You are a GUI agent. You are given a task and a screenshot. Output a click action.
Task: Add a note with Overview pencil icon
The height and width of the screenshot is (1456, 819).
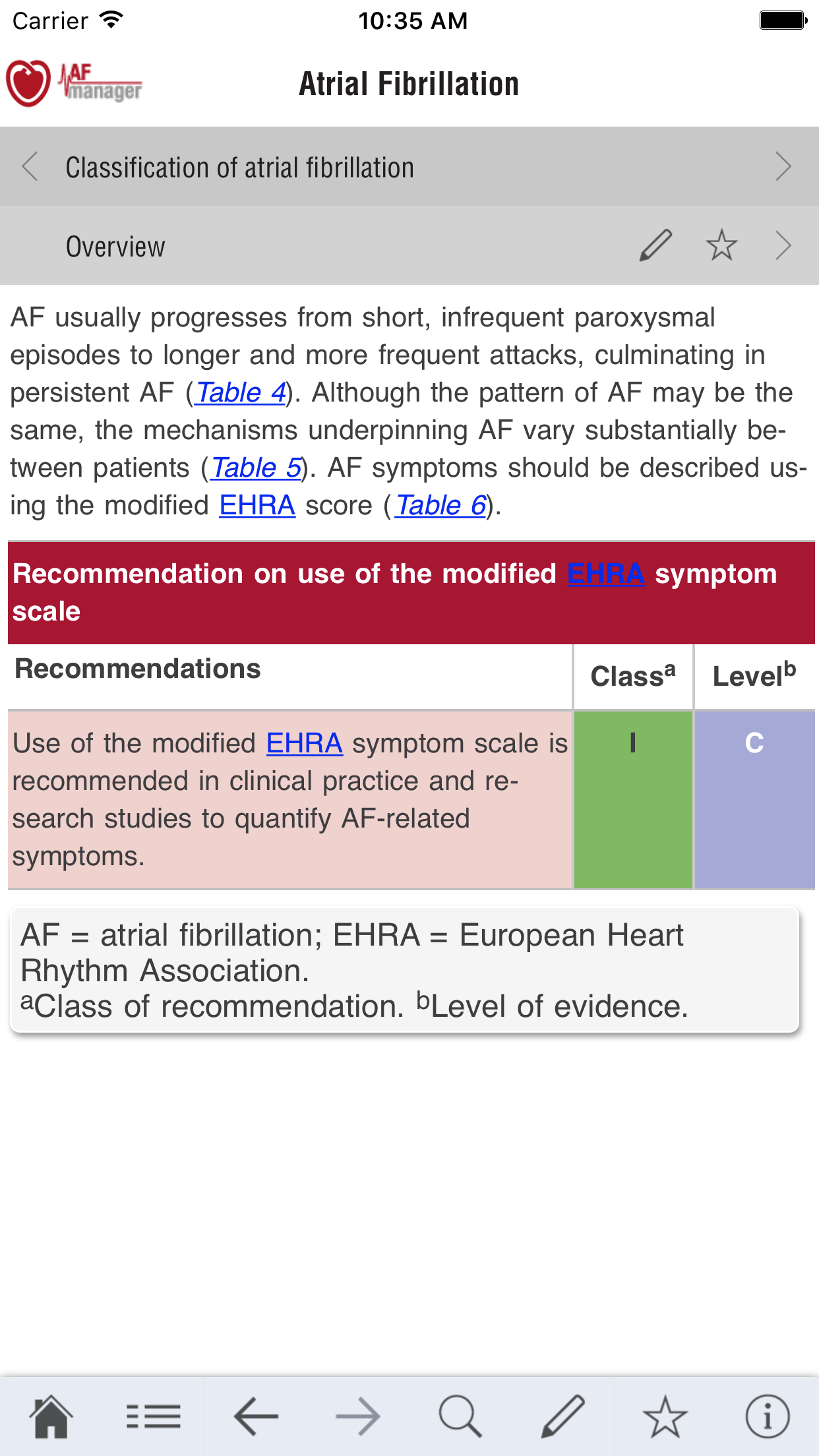pos(655,245)
